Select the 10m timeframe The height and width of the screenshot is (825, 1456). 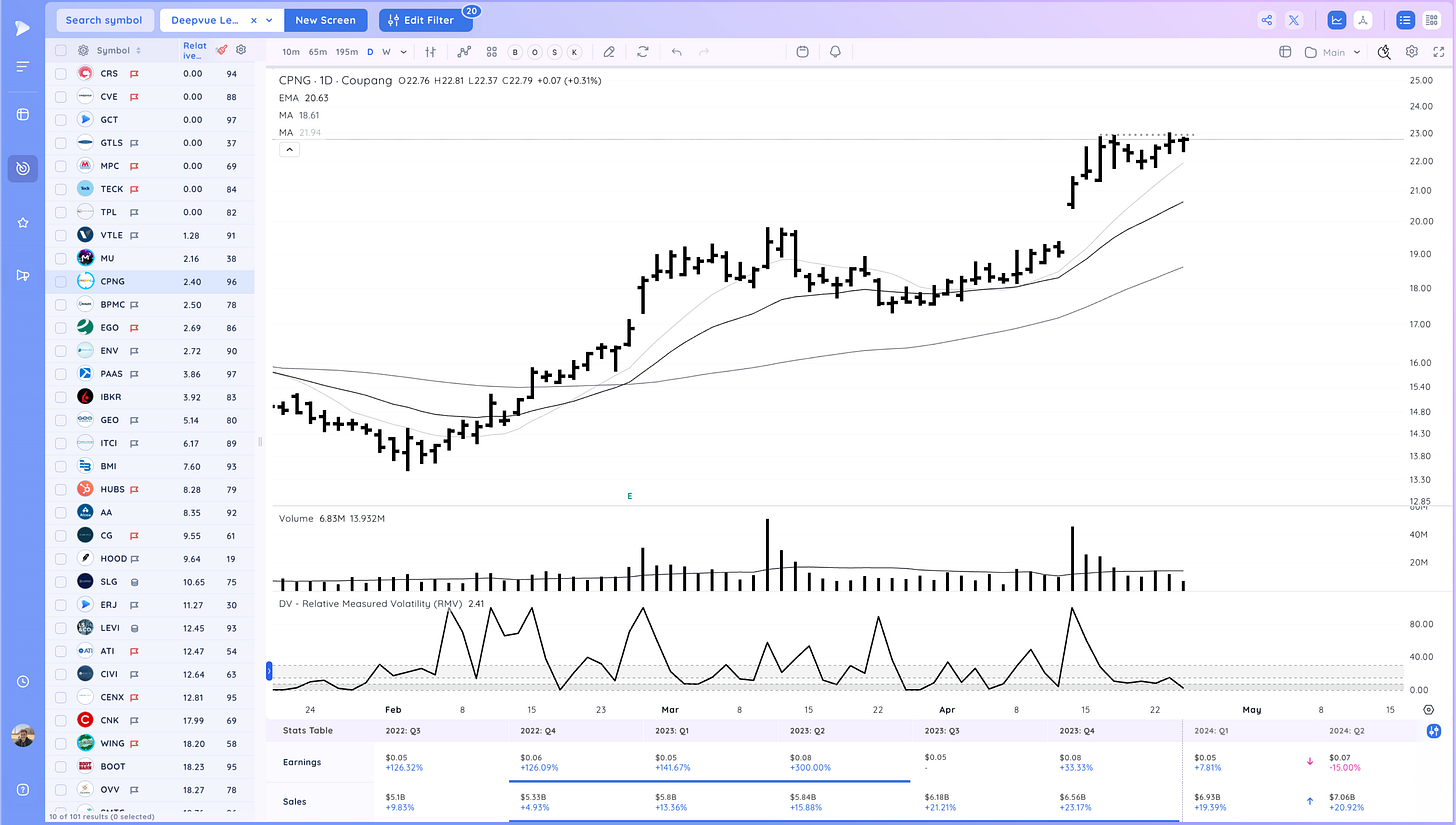[x=290, y=52]
